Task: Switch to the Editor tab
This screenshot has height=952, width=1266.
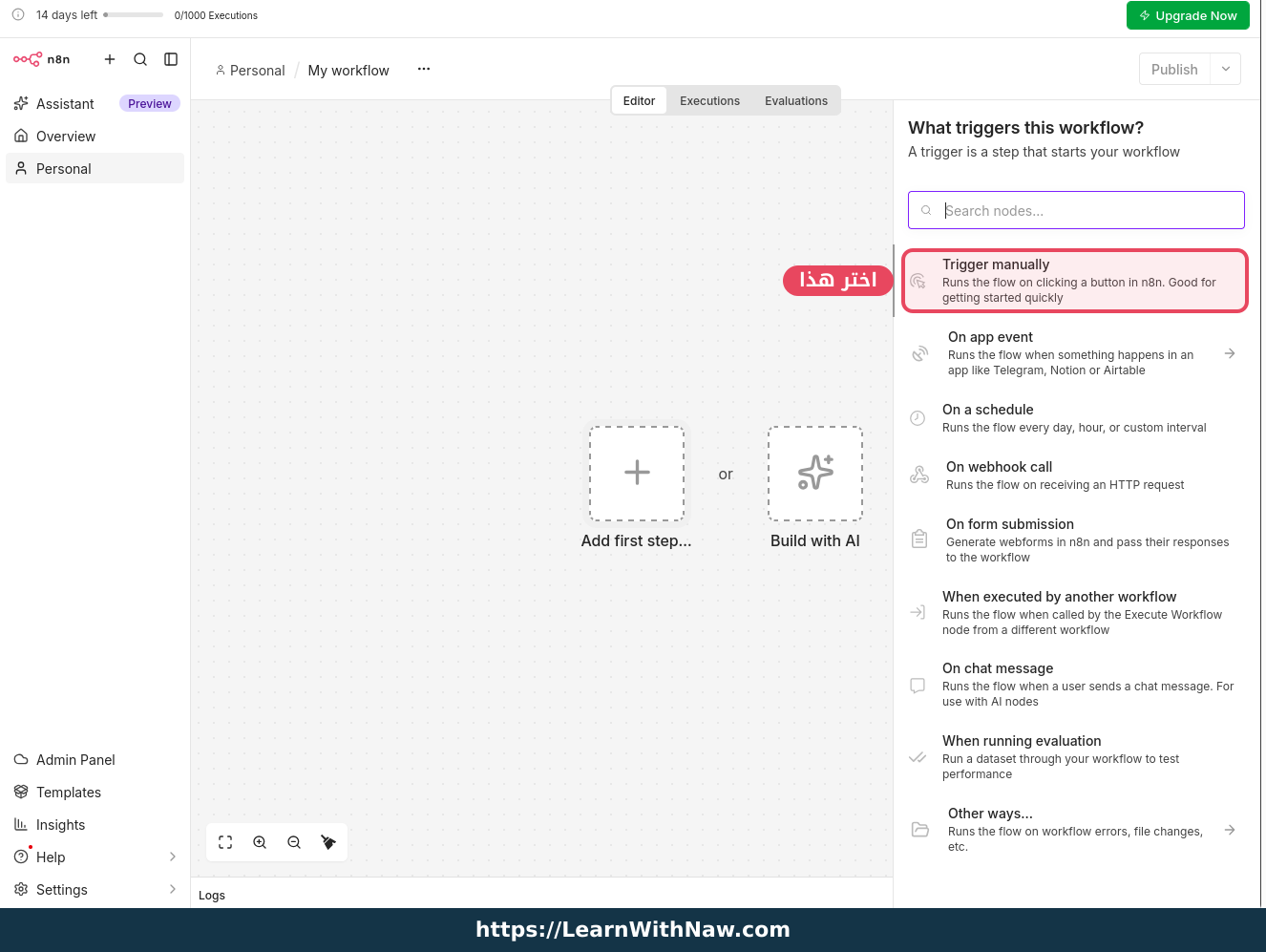Action: coord(639,101)
